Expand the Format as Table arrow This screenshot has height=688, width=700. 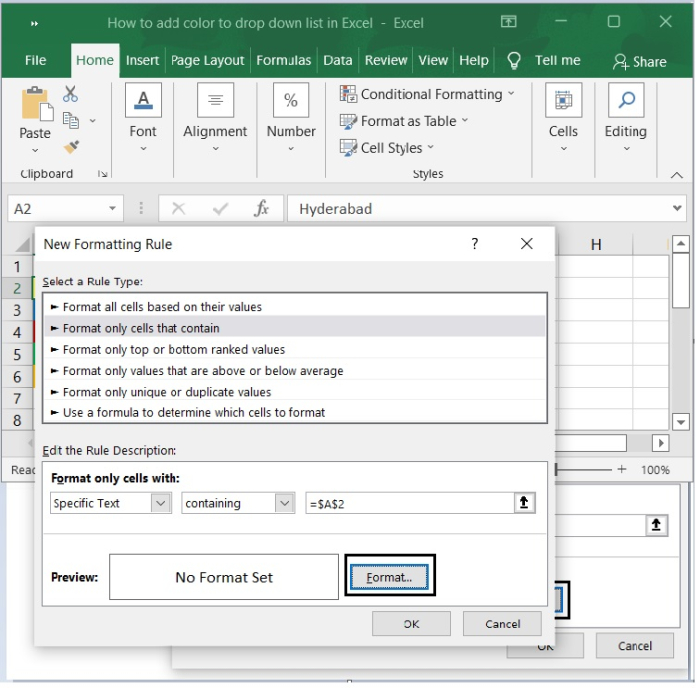(x=465, y=120)
